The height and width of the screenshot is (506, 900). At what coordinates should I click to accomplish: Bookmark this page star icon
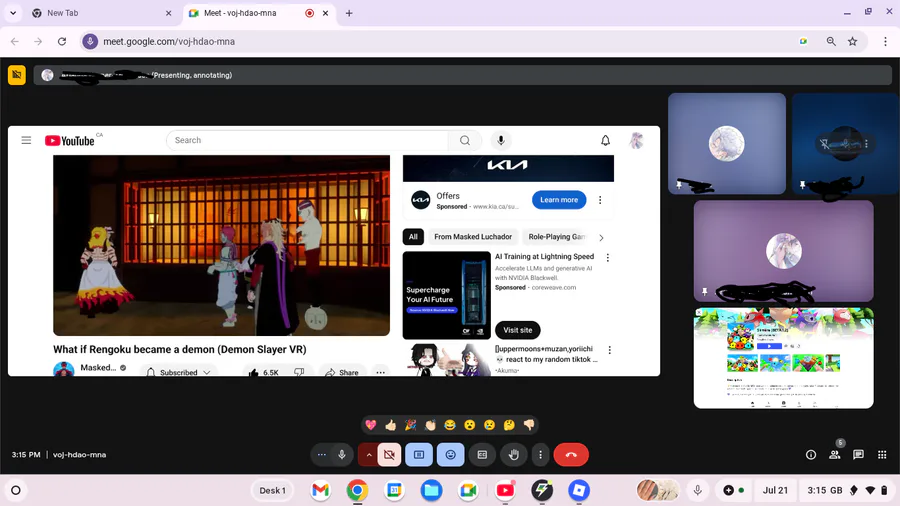tap(853, 41)
